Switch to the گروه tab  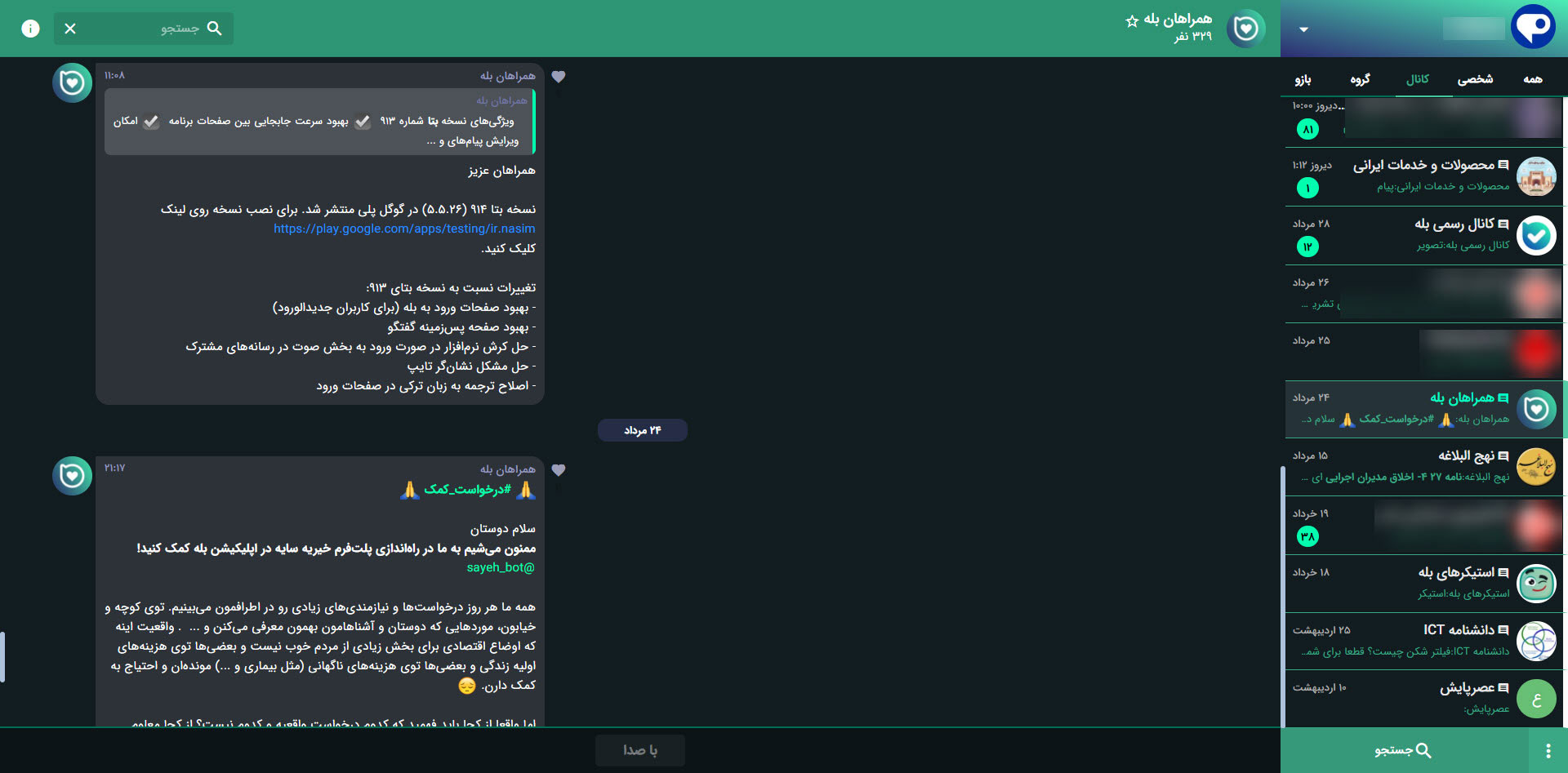(x=1361, y=79)
